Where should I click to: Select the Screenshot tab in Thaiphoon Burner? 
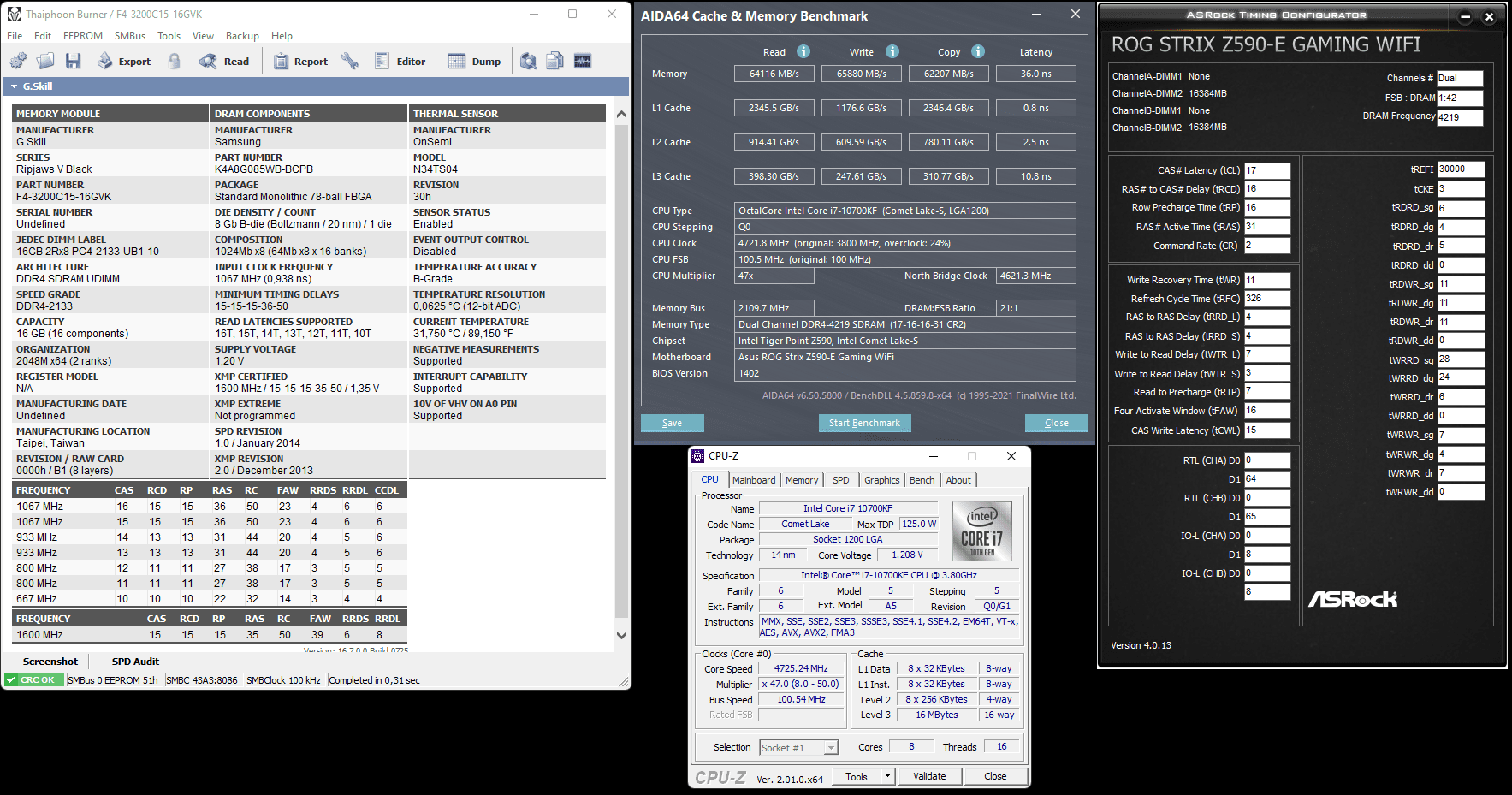click(x=50, y=662)
